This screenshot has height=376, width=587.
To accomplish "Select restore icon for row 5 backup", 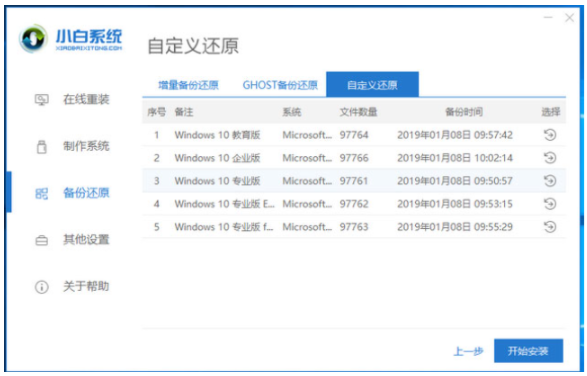I will [x=550, y=227].
